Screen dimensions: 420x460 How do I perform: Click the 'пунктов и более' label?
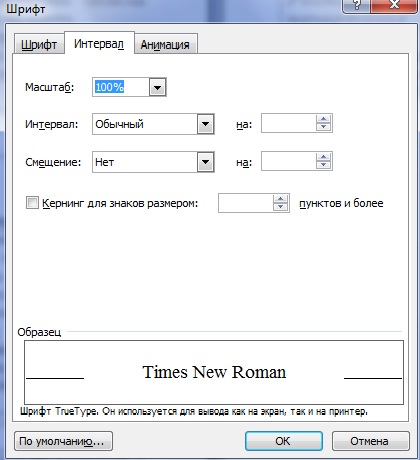341,203
